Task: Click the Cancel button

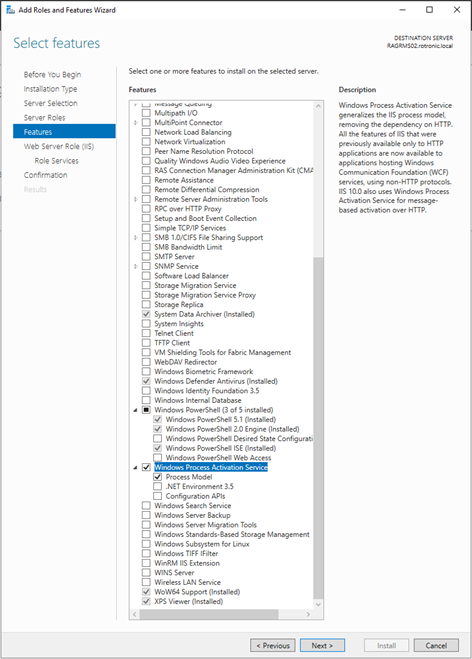Action: pos(436,646)
